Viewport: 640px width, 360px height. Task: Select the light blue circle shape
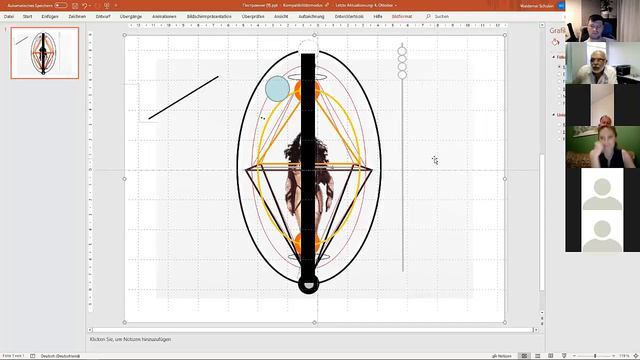(277, 89)
